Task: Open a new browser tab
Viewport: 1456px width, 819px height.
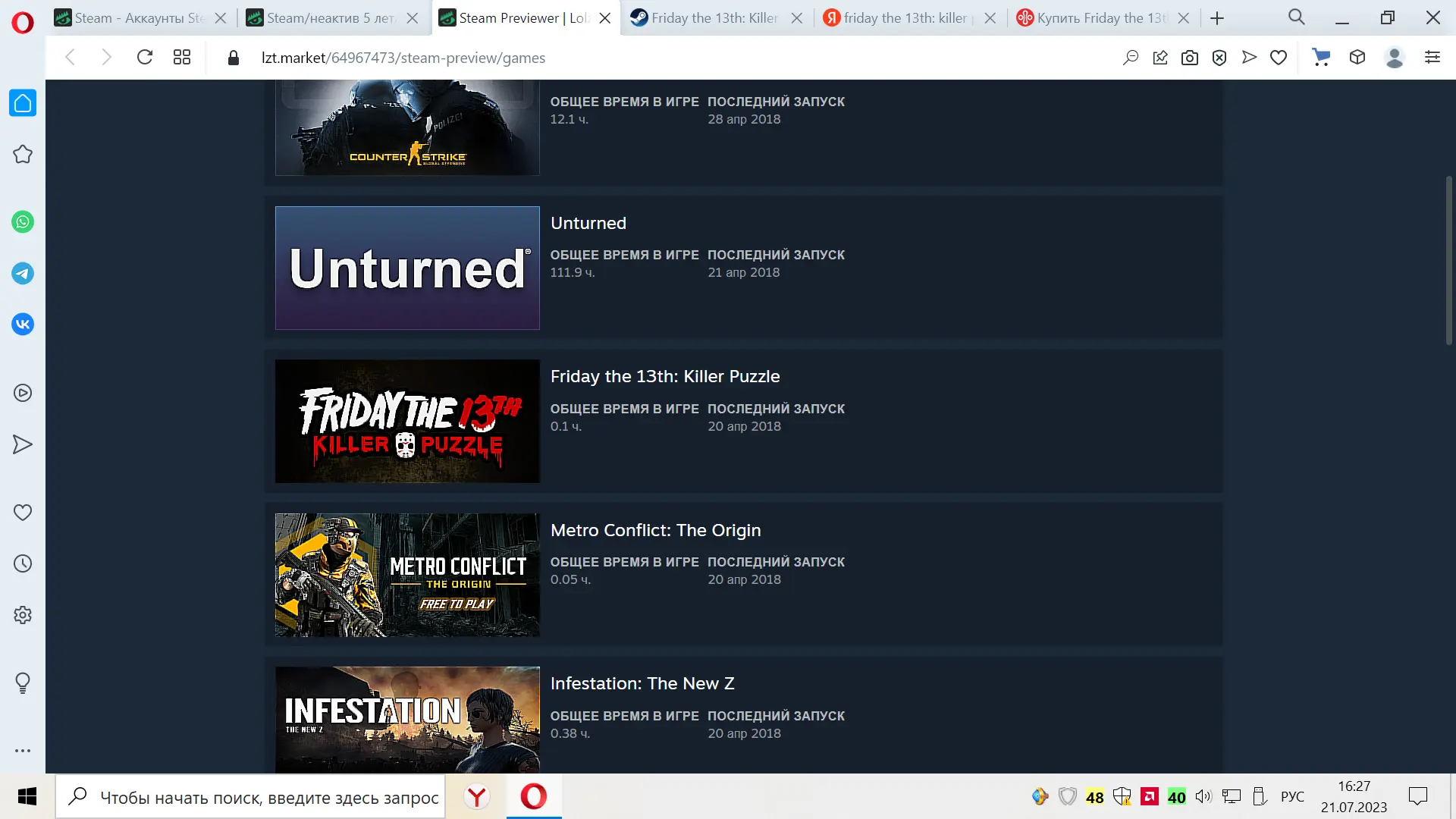Action: tap(1217, 18)
